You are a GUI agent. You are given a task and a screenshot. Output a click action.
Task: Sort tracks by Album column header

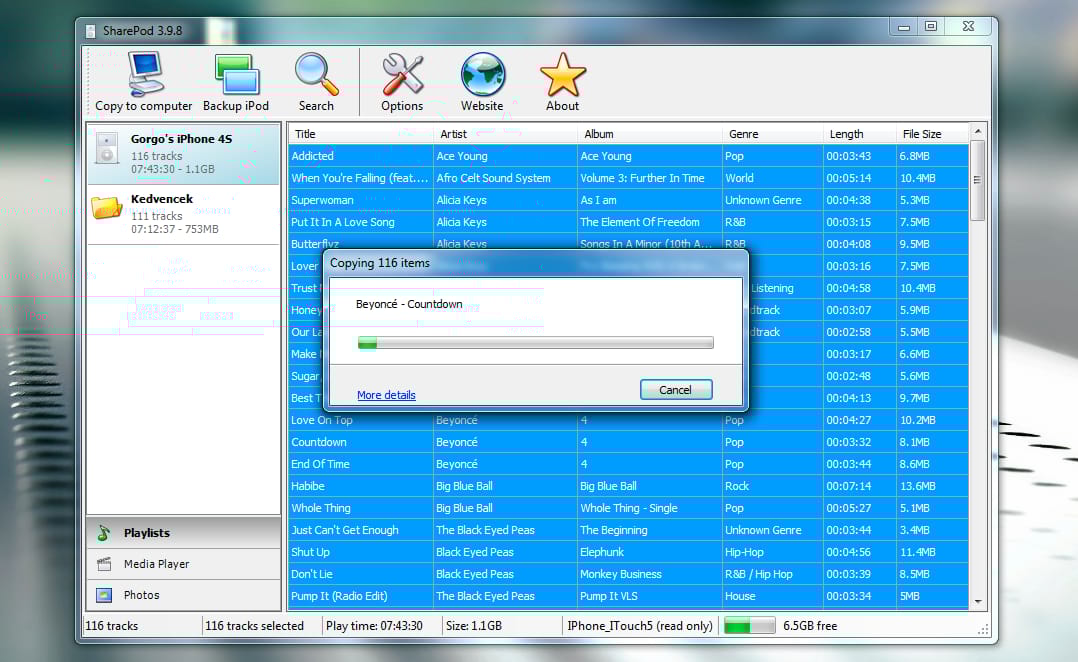click(x=650, y=134)
